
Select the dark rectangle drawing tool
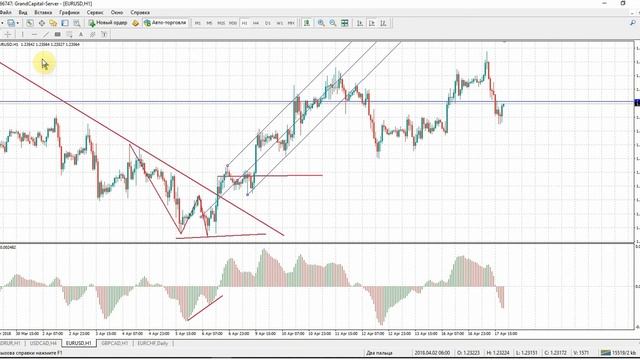pyautogui.click(x=58, y=34)
